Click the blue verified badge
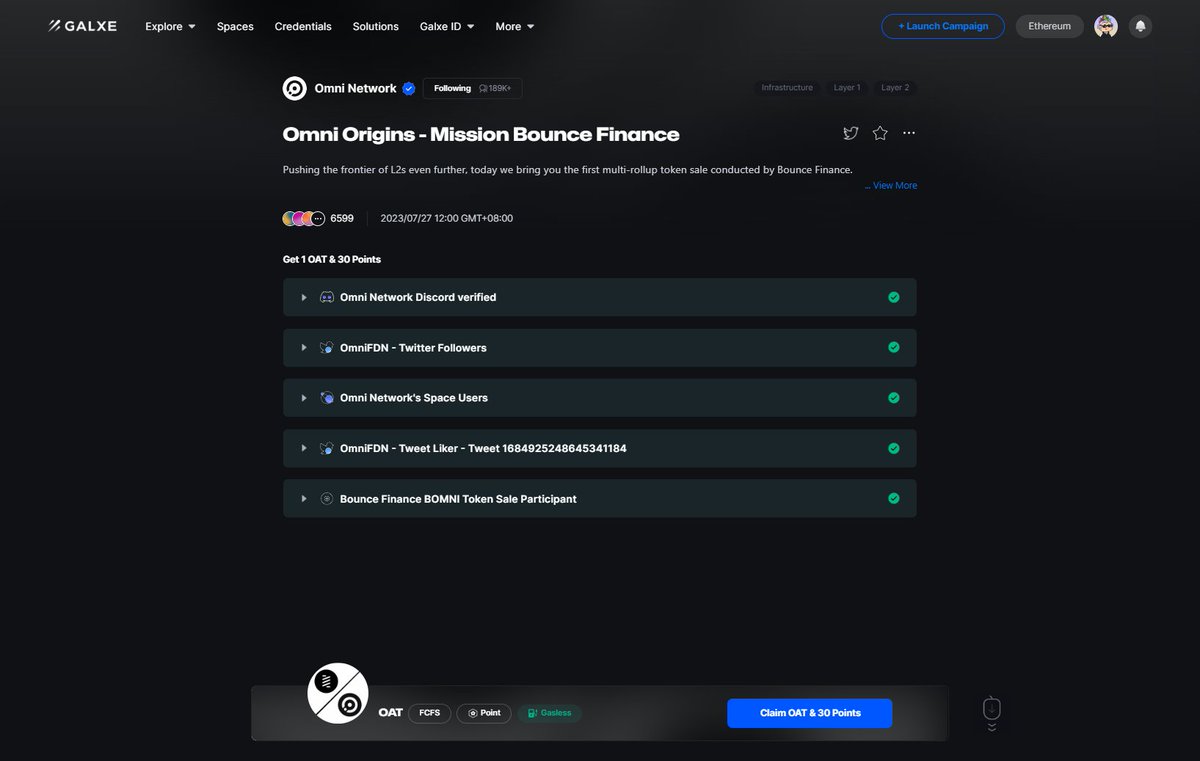 [x=409, y=88]
